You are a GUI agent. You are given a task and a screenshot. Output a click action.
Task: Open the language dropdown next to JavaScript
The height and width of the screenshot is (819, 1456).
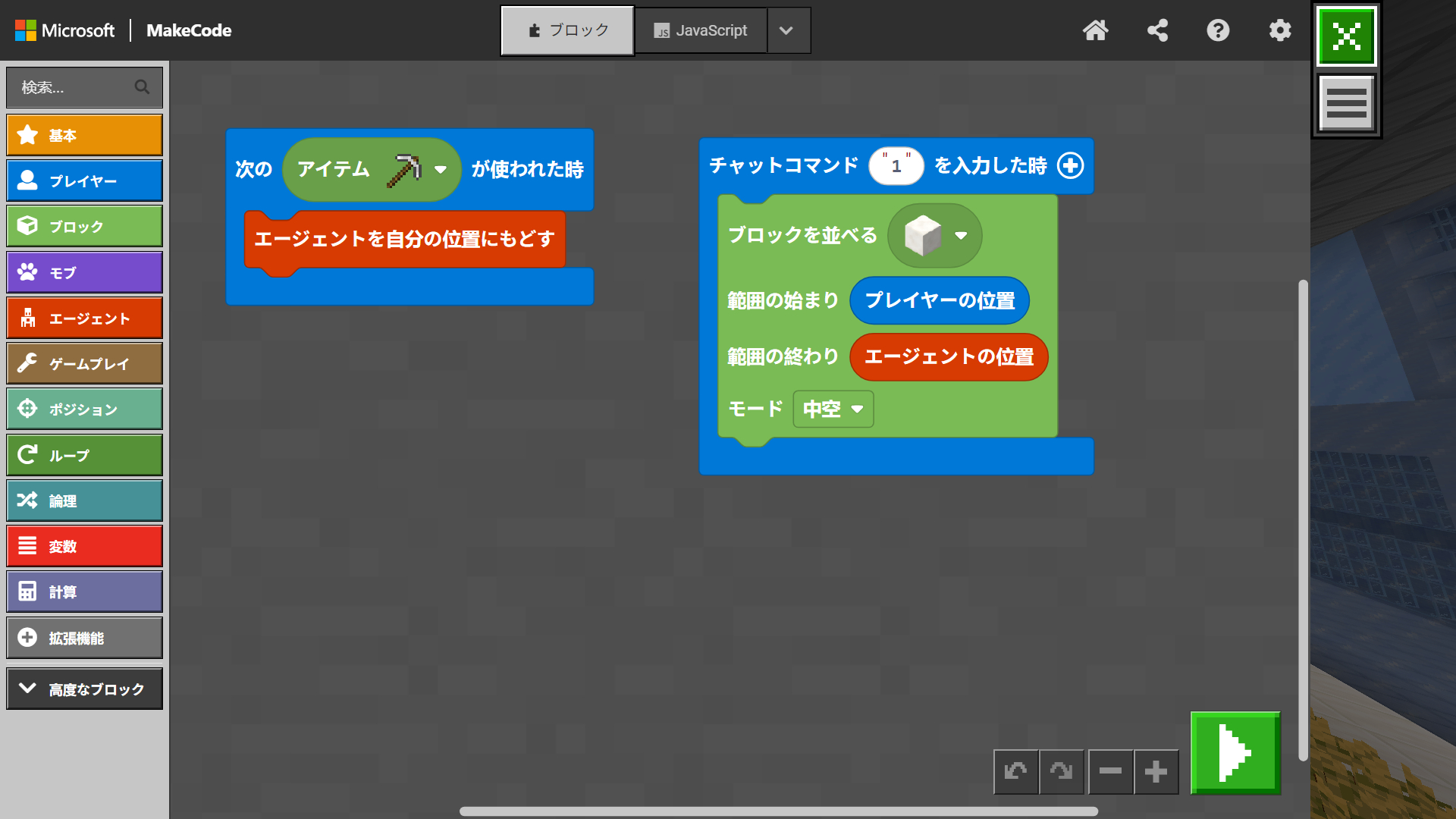click(789, 30)
